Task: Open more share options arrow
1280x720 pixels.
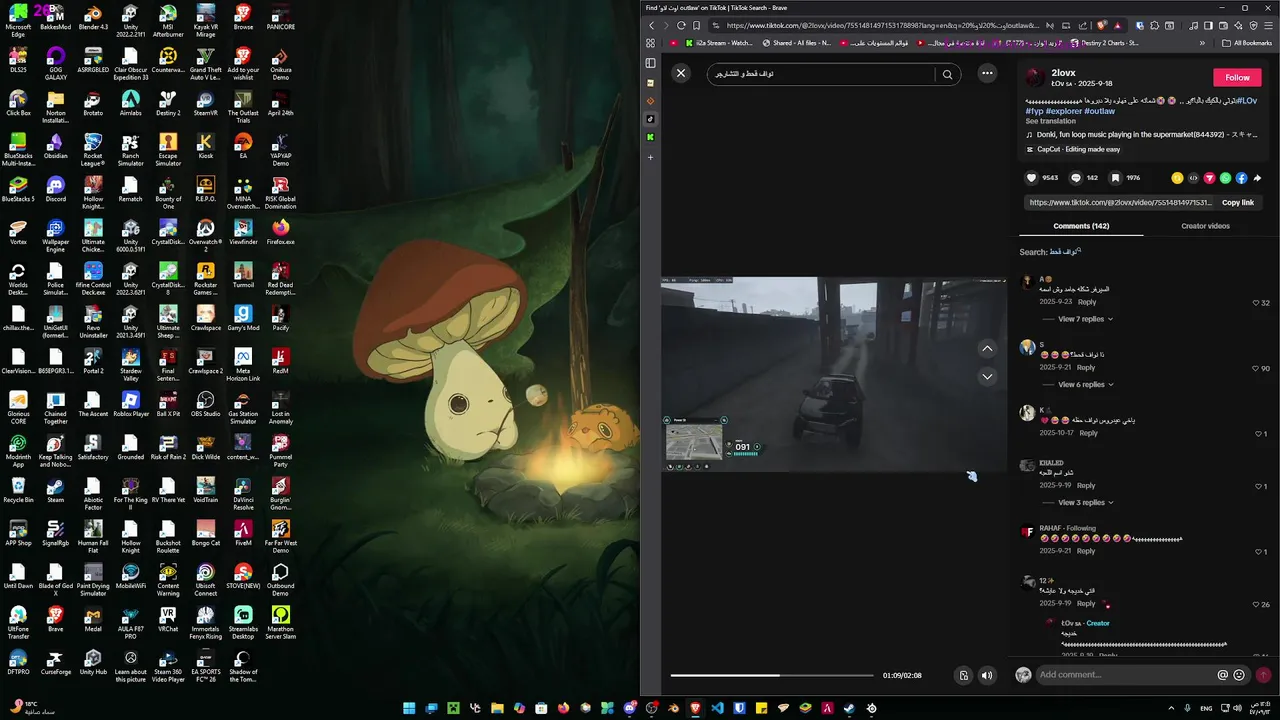Action: coord(1257,178)
